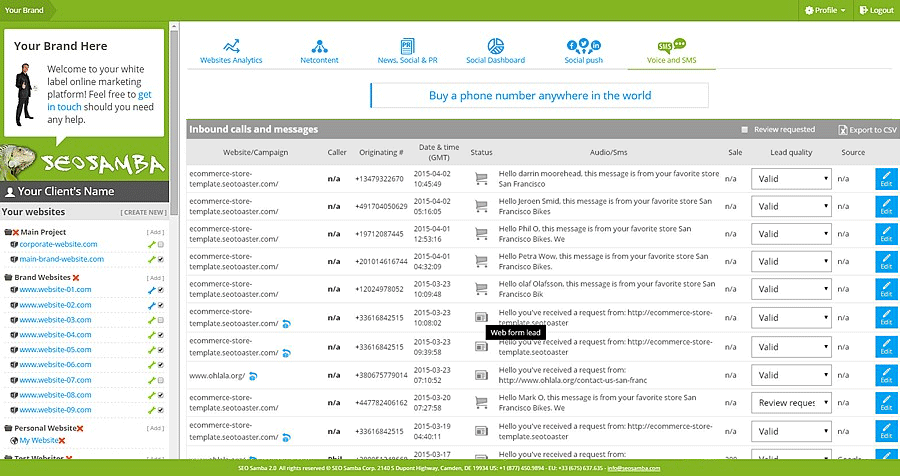Viewport: 900px width, 476px height.
Task: Check the box next to corporate-website.com
Action: coord(161,244)
